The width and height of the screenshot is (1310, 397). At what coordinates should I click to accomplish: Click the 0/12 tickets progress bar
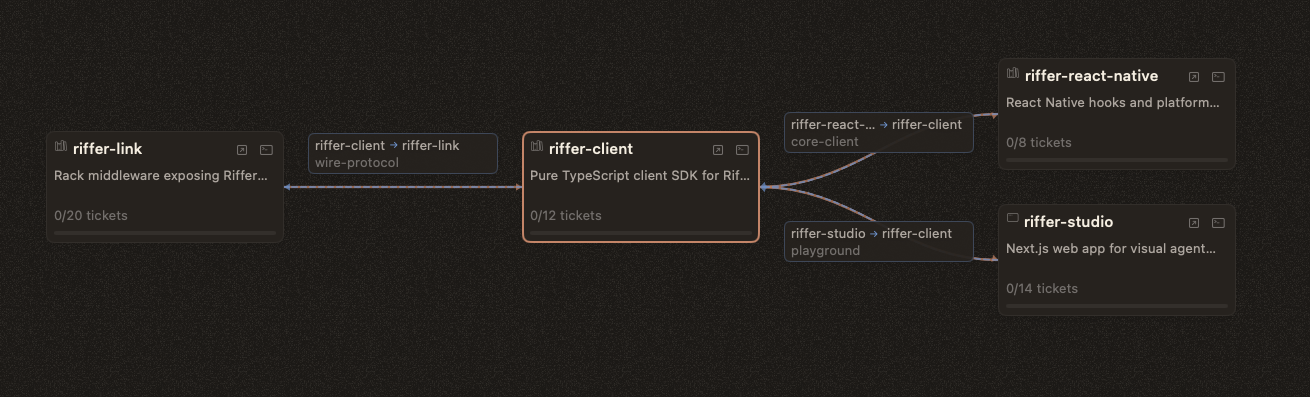(641, 233)
